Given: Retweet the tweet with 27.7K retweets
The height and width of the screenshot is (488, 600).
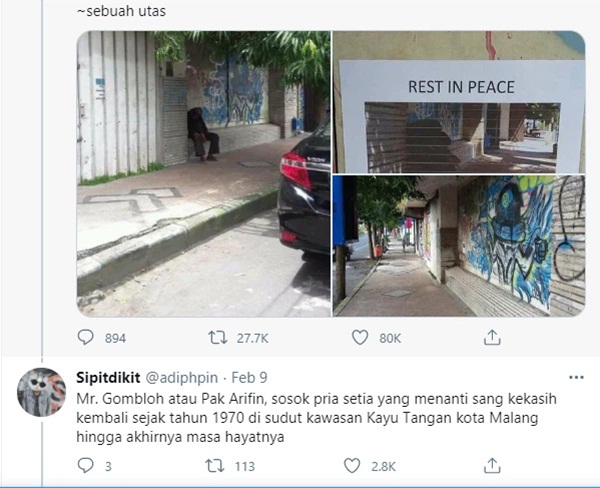Looking at the screenshot, I should click(217, 338).
